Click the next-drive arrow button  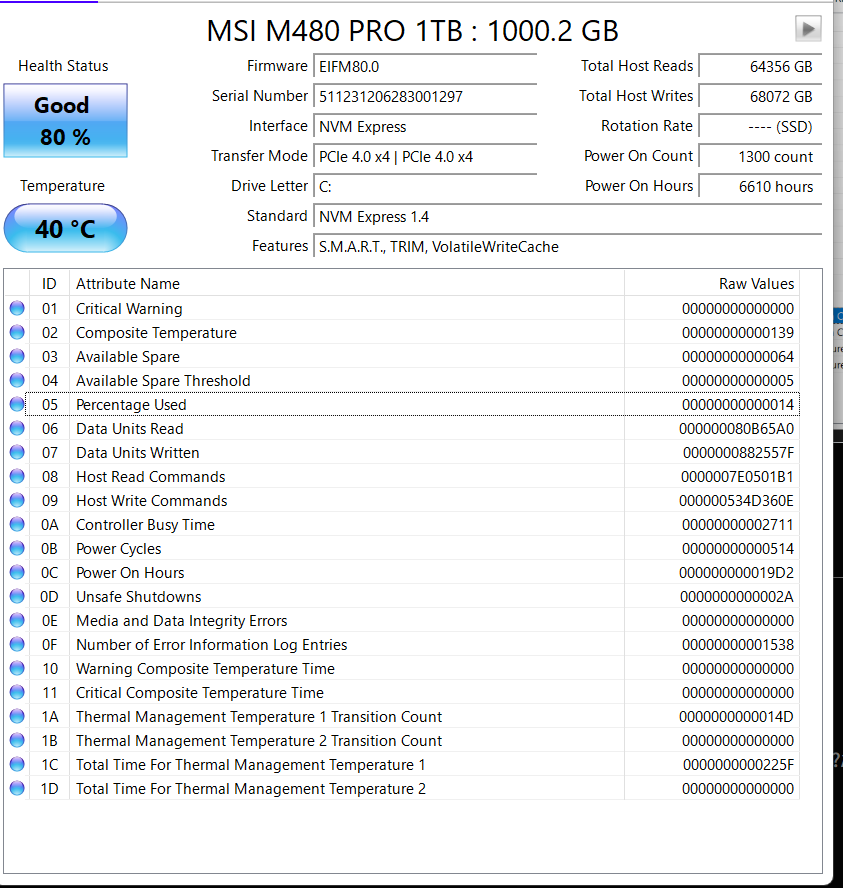808,28
